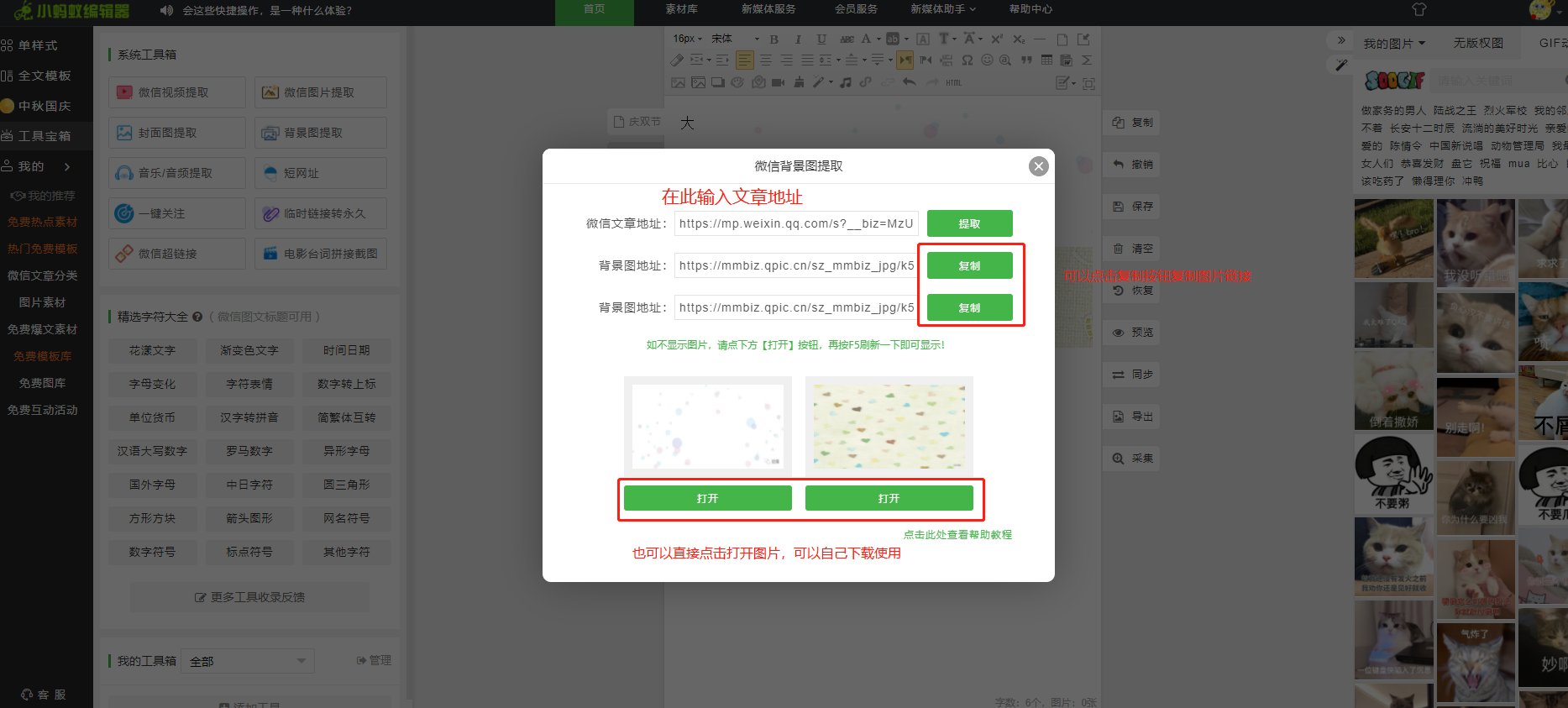Image resolution: width=1568 pixels, height=708 pixels.
Task: Insert special character with Omega icon
Action: 967,60
